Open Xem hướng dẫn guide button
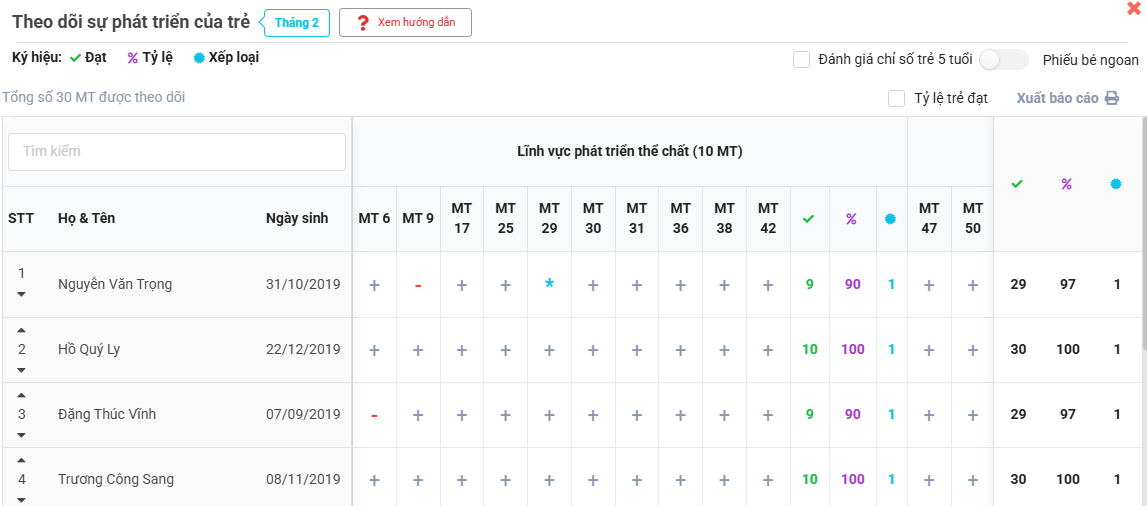Viewport: 1147px width, 506px height. [x=405, y=23]
